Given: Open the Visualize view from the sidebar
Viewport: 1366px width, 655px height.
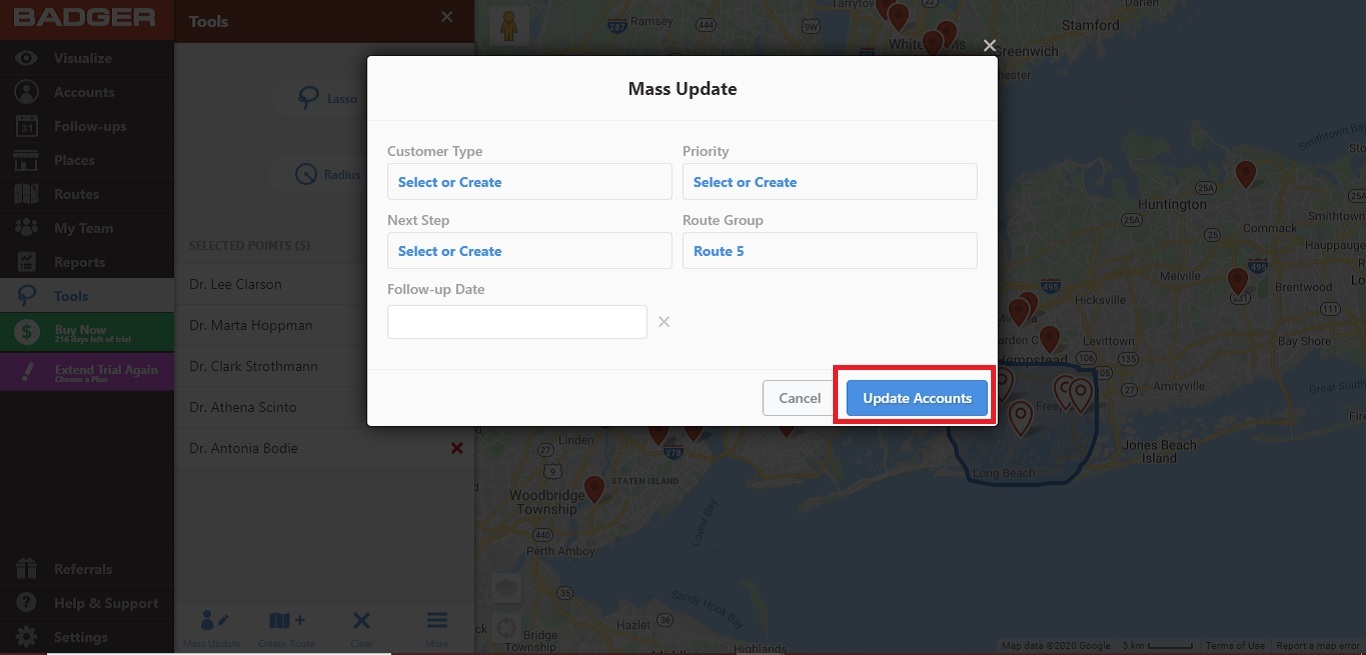Looking at the screenshot, I should [87, 58].
